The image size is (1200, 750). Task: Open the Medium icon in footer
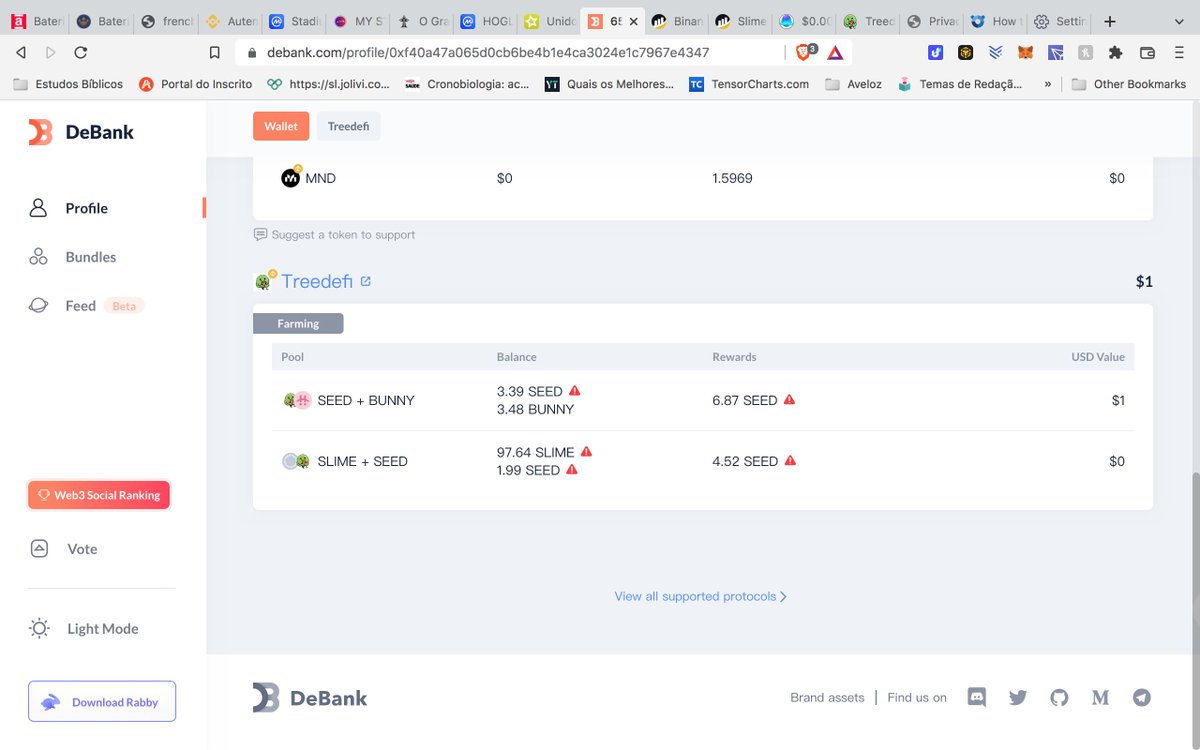point(1100,697)
